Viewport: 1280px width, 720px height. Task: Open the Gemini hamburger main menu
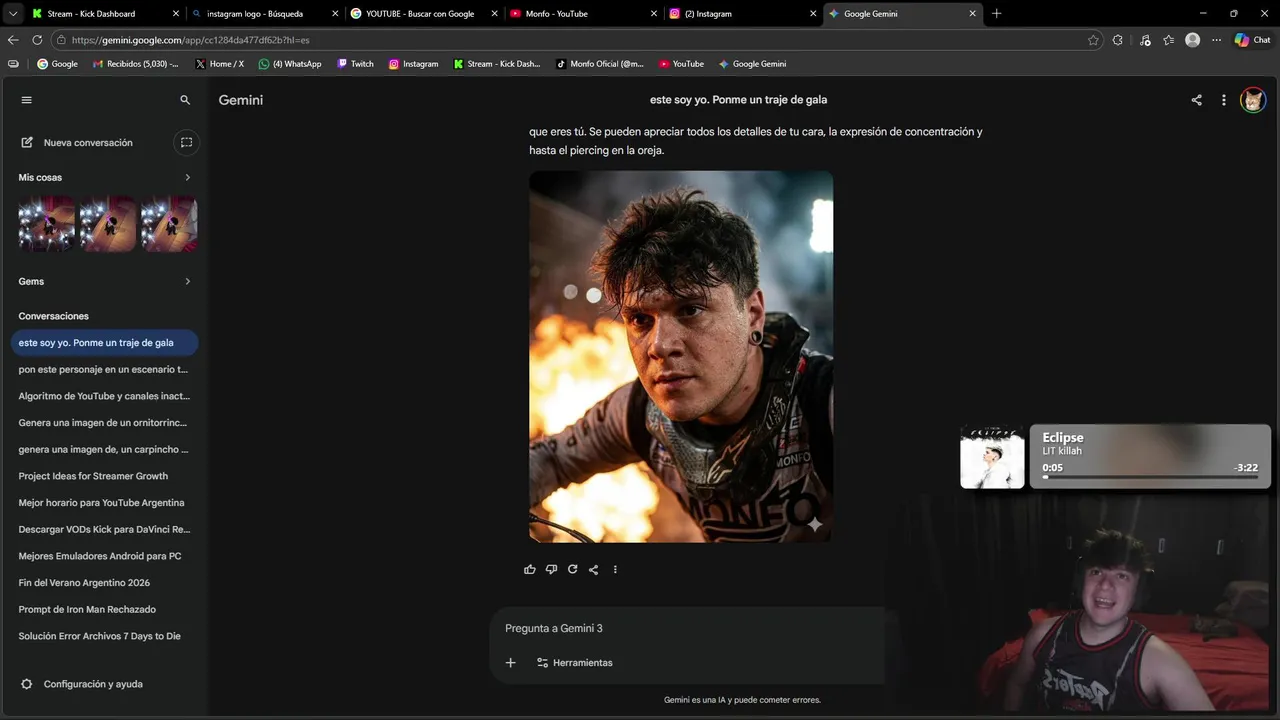27,100
